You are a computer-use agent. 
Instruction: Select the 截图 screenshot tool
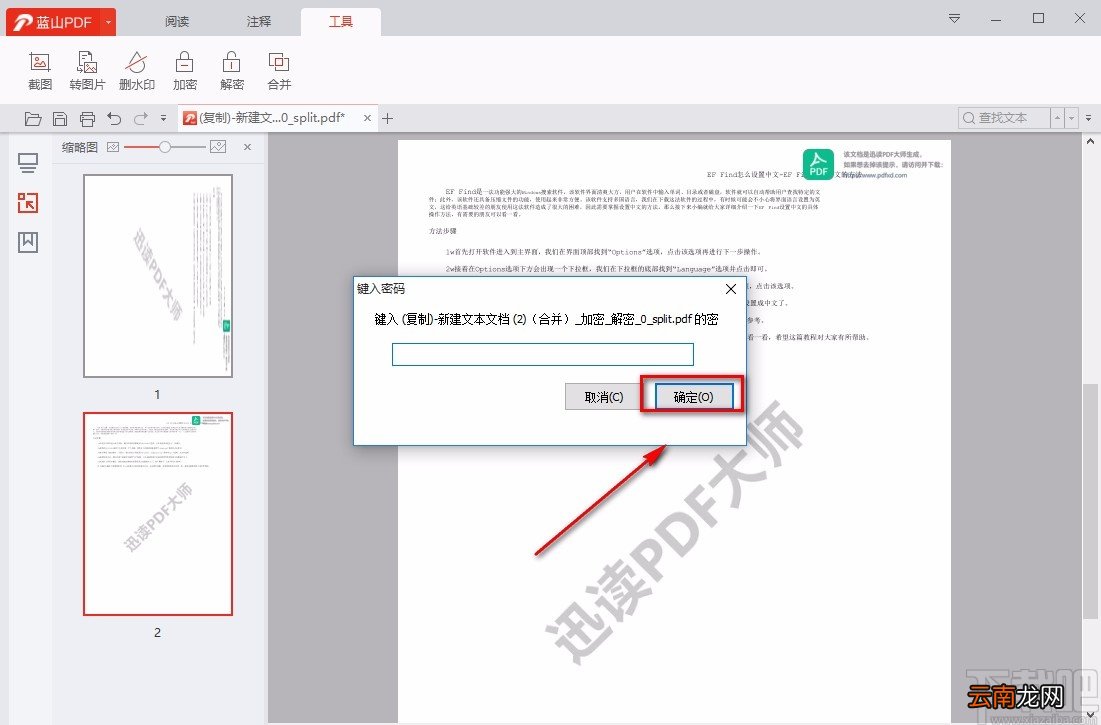(40, 71)
